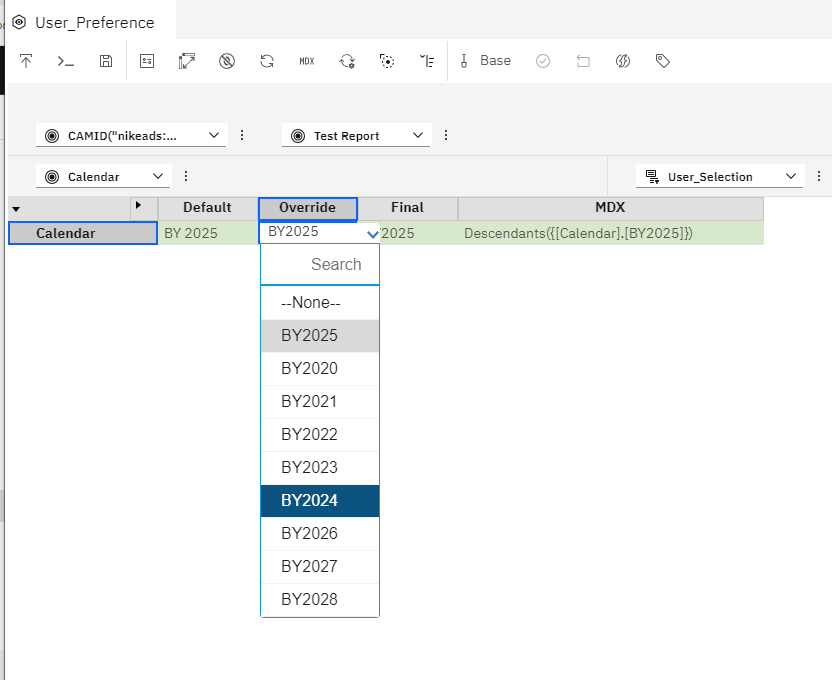Click the upload arrow icon on the toolbar

(26, 61)
